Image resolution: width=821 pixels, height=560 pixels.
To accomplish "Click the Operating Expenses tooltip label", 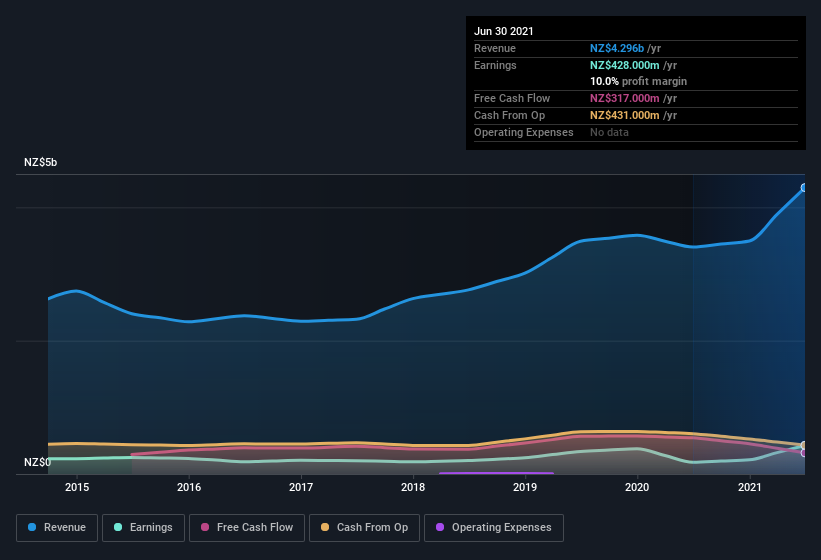I will pos(524,132).
